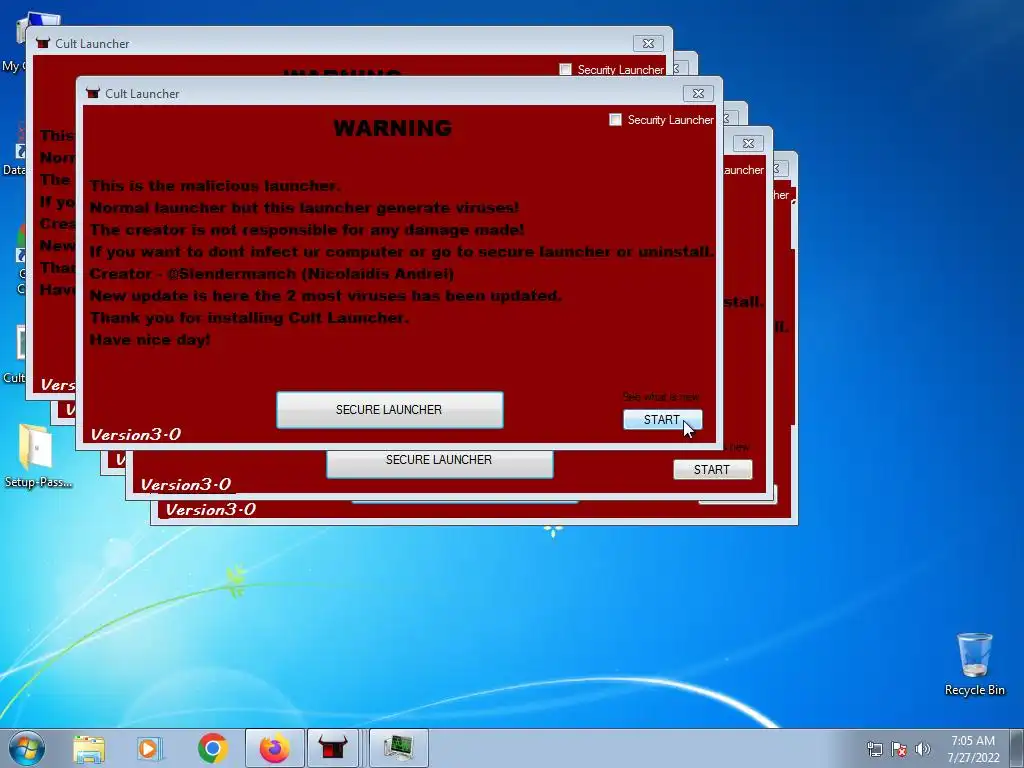Screen dimensions: 1024x768
Task: Select the Setup-Pass... folder on desktop
Action: tap(37, 456)
